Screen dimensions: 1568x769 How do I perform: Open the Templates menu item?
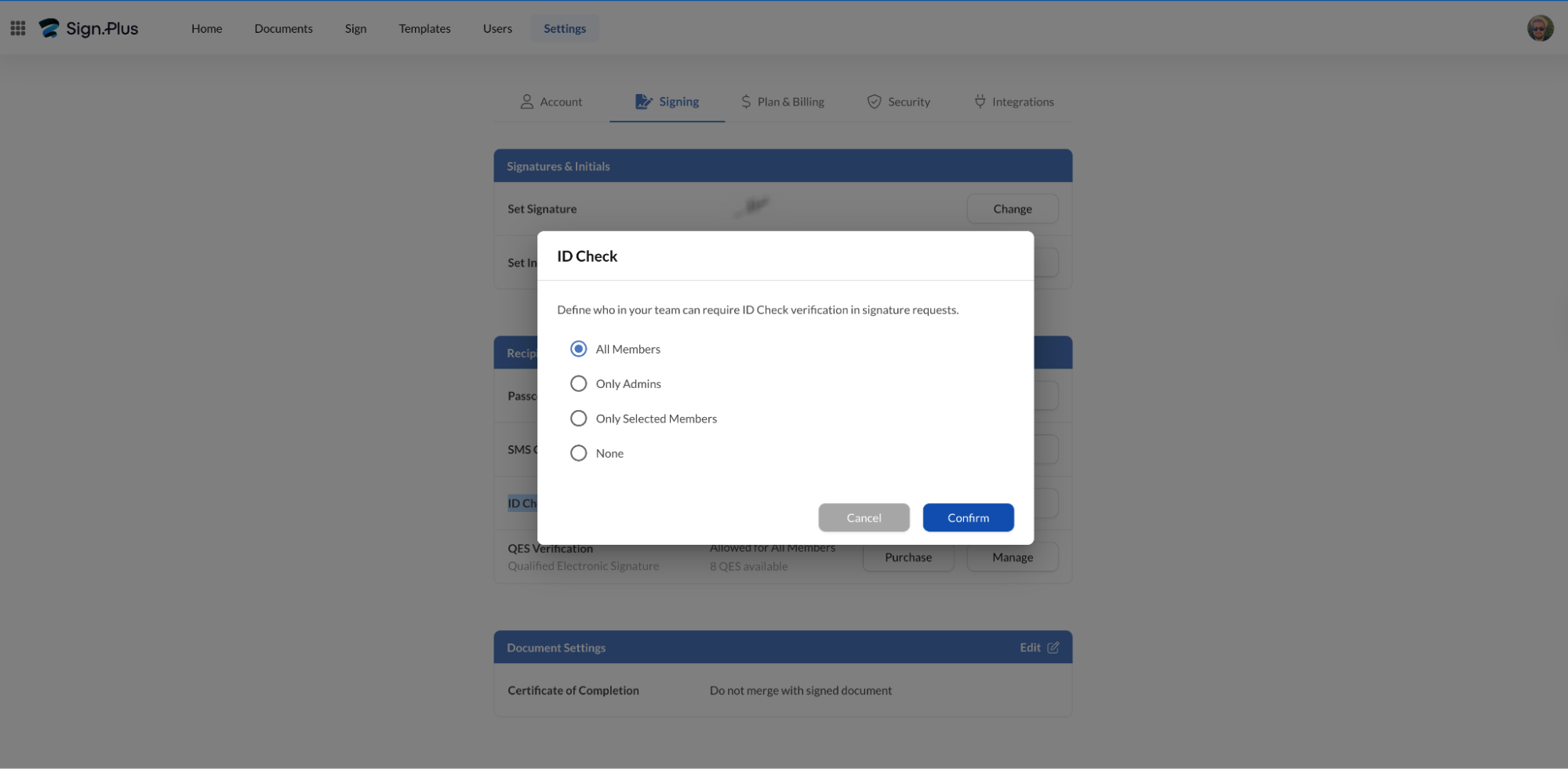coord(424,28)
